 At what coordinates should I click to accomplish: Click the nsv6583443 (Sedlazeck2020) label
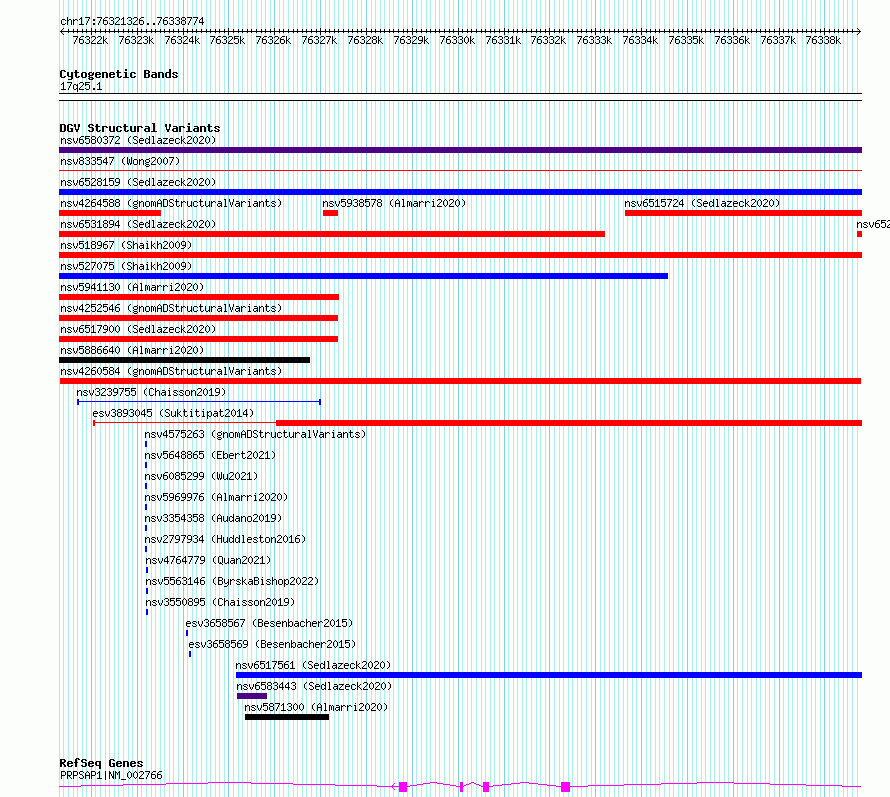tap(314, 686)
